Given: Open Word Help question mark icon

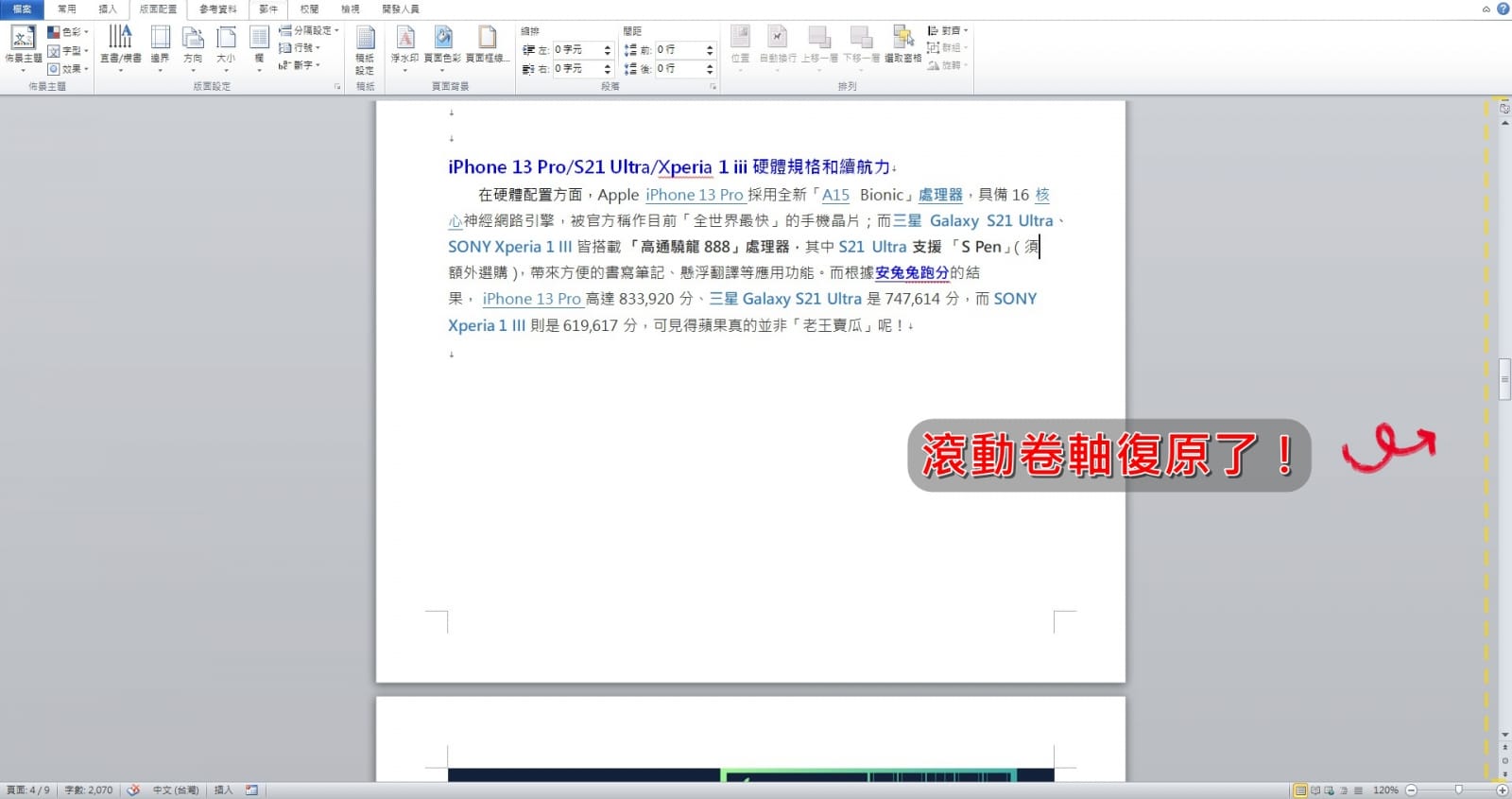Looking at the screenshot, I should tap(1503, 9).
